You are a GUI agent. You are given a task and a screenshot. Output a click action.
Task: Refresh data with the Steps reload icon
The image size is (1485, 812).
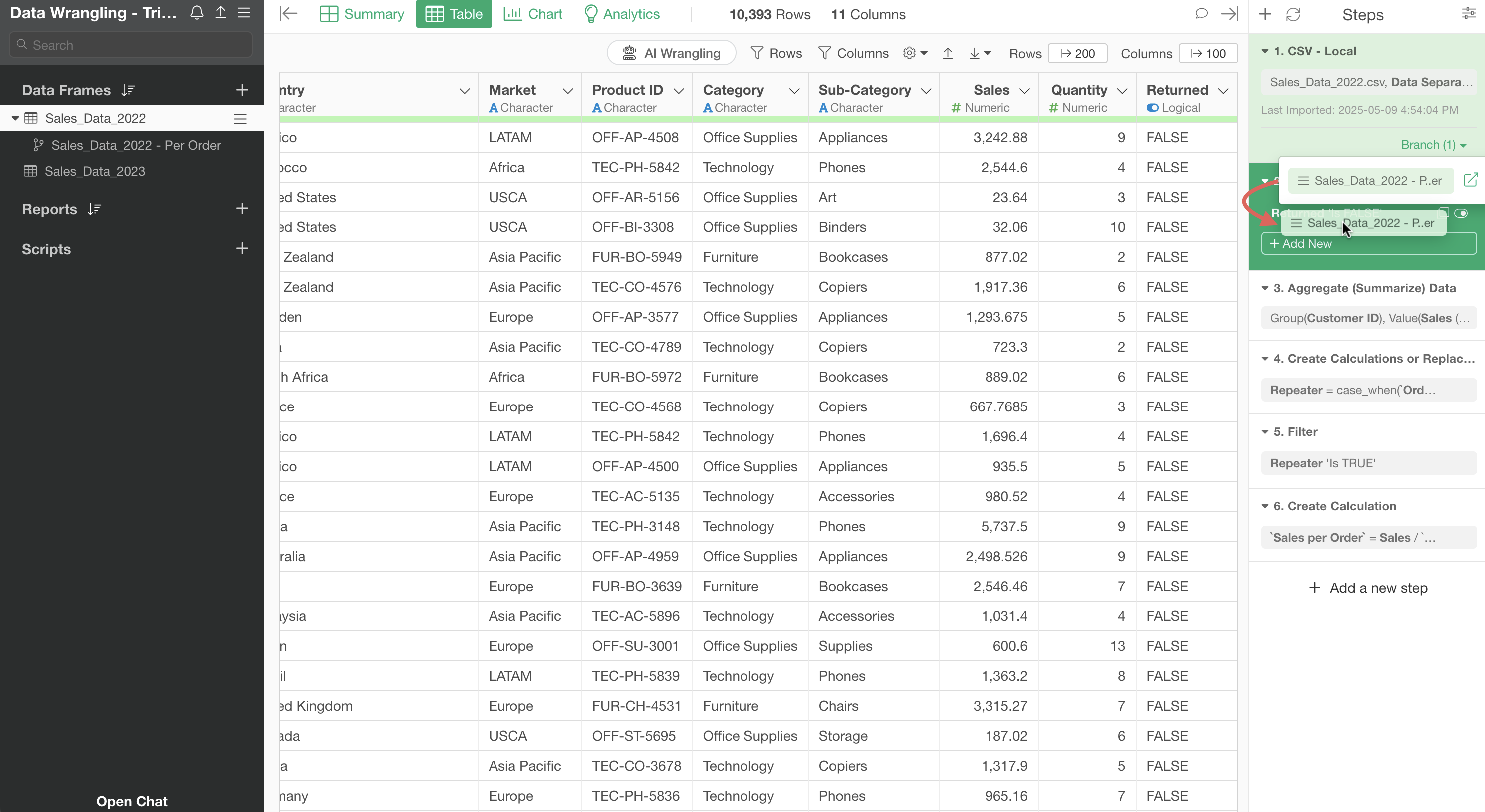click(x=1293, y=14)
